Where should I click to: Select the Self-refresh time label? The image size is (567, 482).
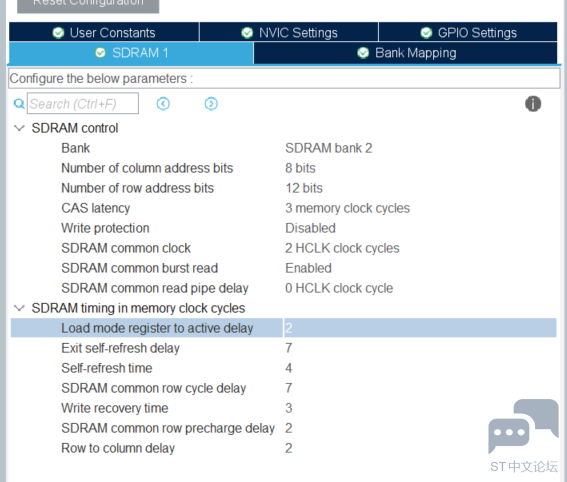[107, 368]
